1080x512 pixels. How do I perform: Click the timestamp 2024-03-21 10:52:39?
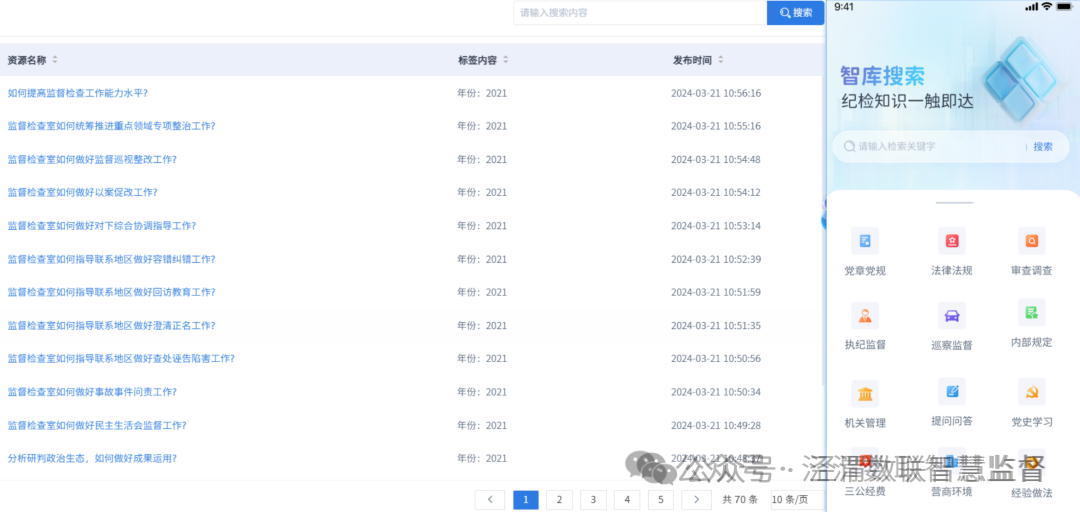716,259
